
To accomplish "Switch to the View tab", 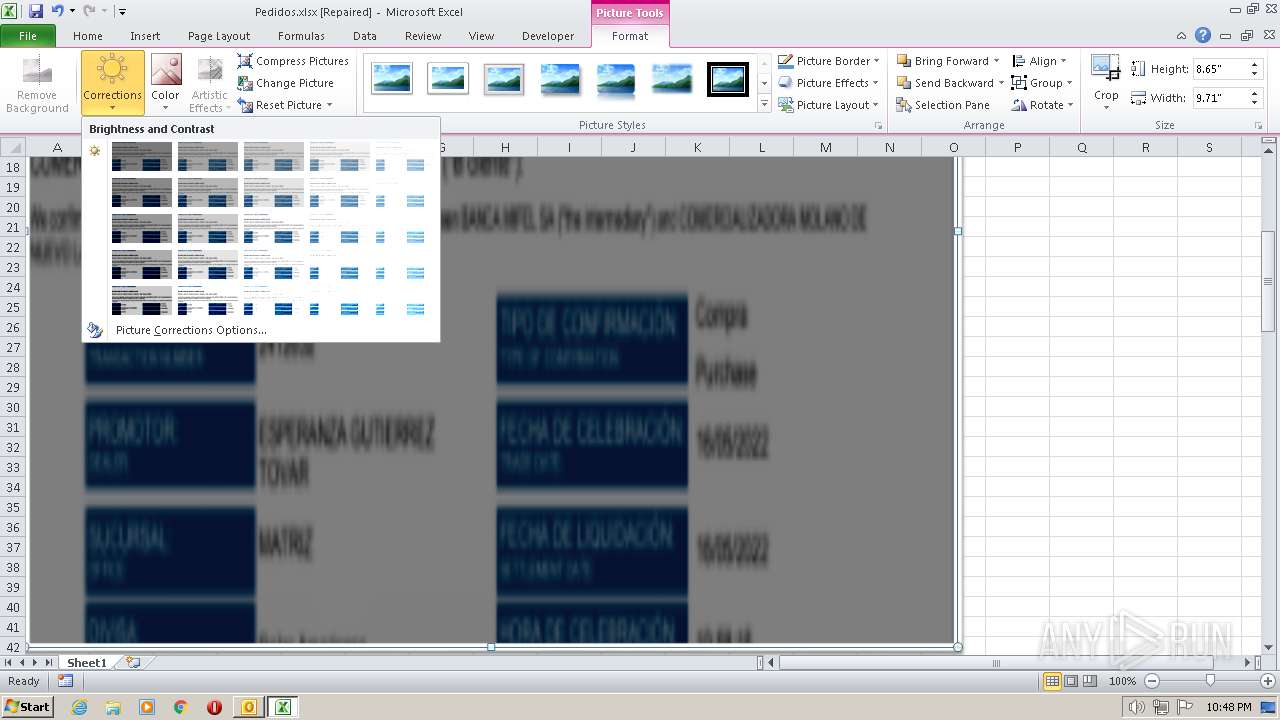I will [x=482, y=36].
